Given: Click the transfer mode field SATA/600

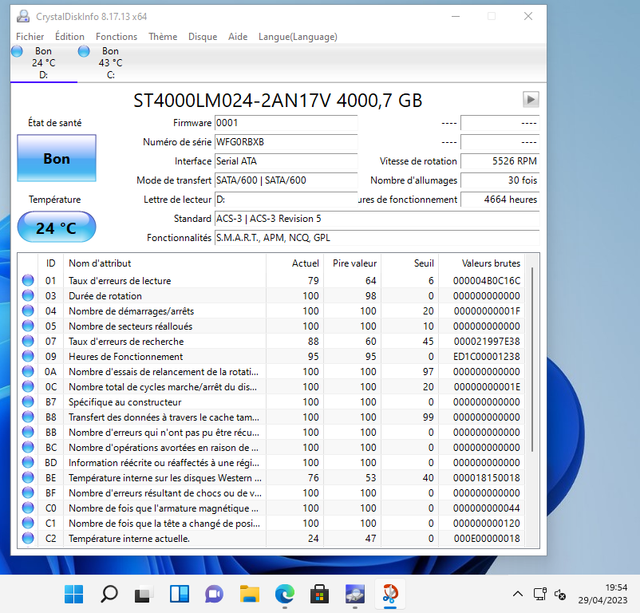Looking at the screenshot, I should tap(286, 180).
